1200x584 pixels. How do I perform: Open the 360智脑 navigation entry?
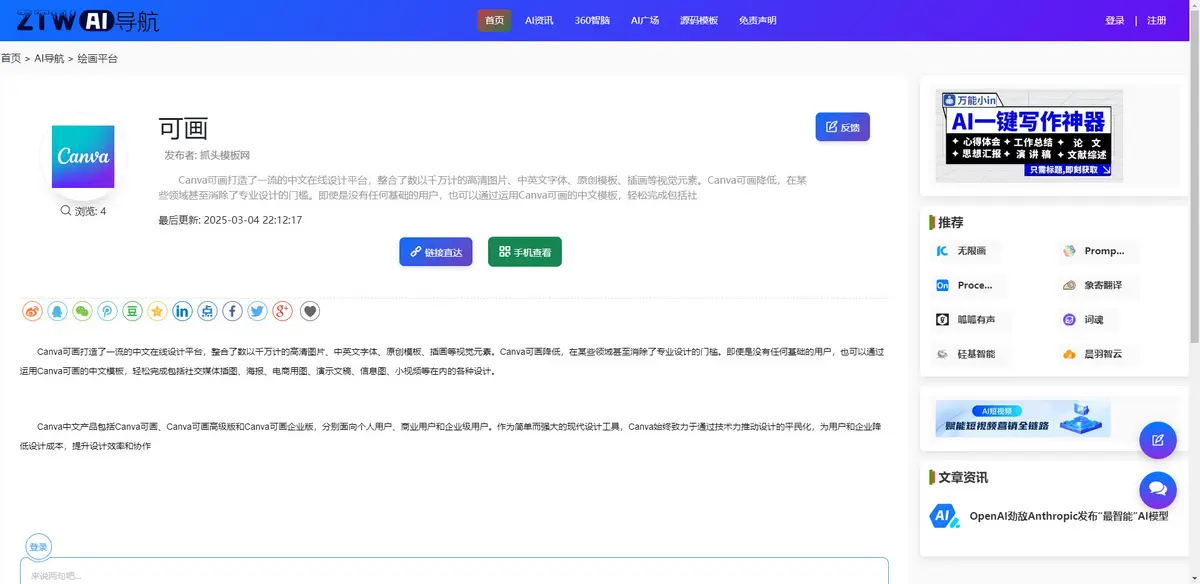593,19
